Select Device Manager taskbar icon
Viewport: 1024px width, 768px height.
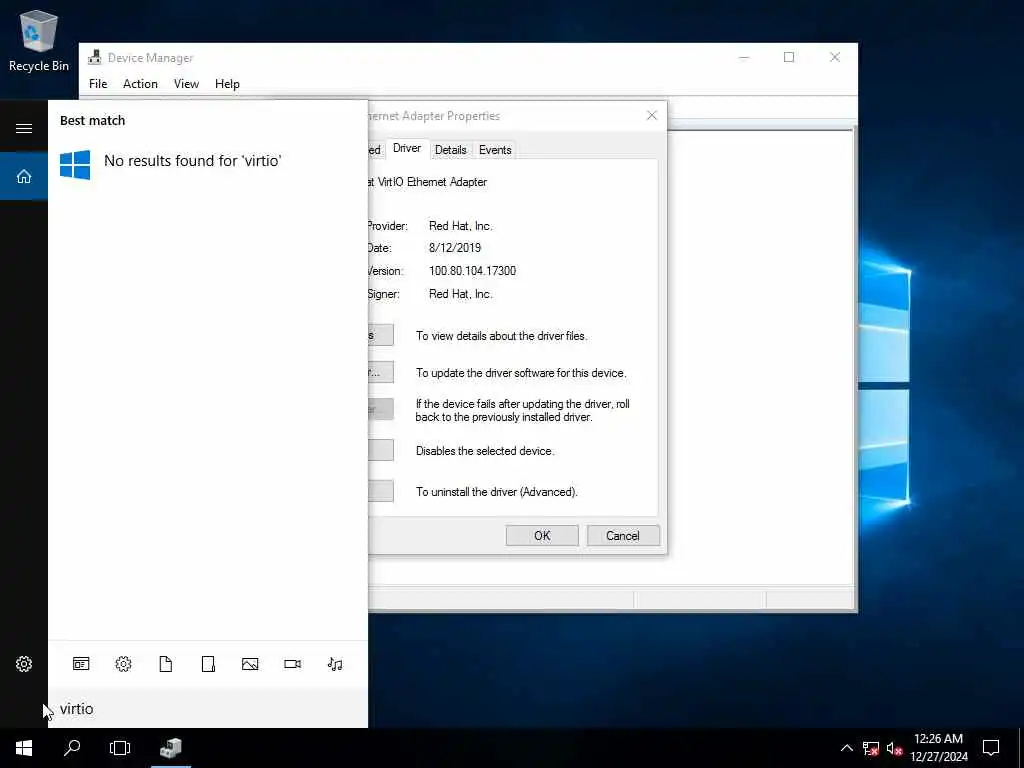[x=170, y=748]
